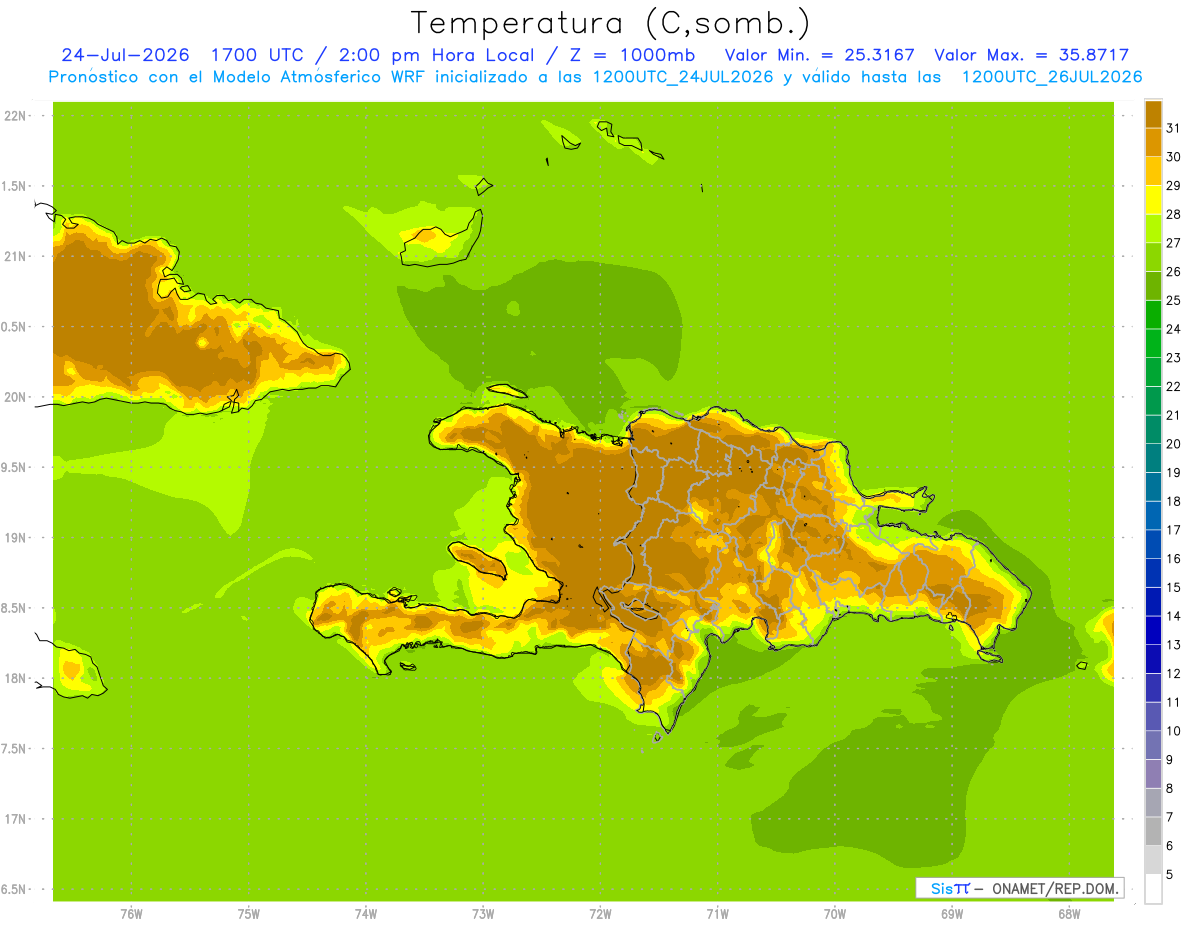Click the "74W" longitude label
The width and height of the screenshot is (1200, 927).
[366, 914]
